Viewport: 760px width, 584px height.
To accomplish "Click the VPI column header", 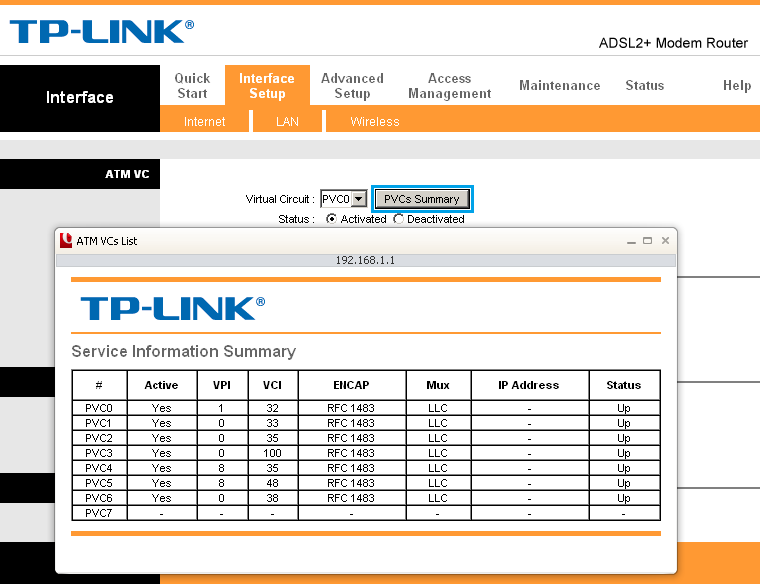I will [x=222, y=385].
